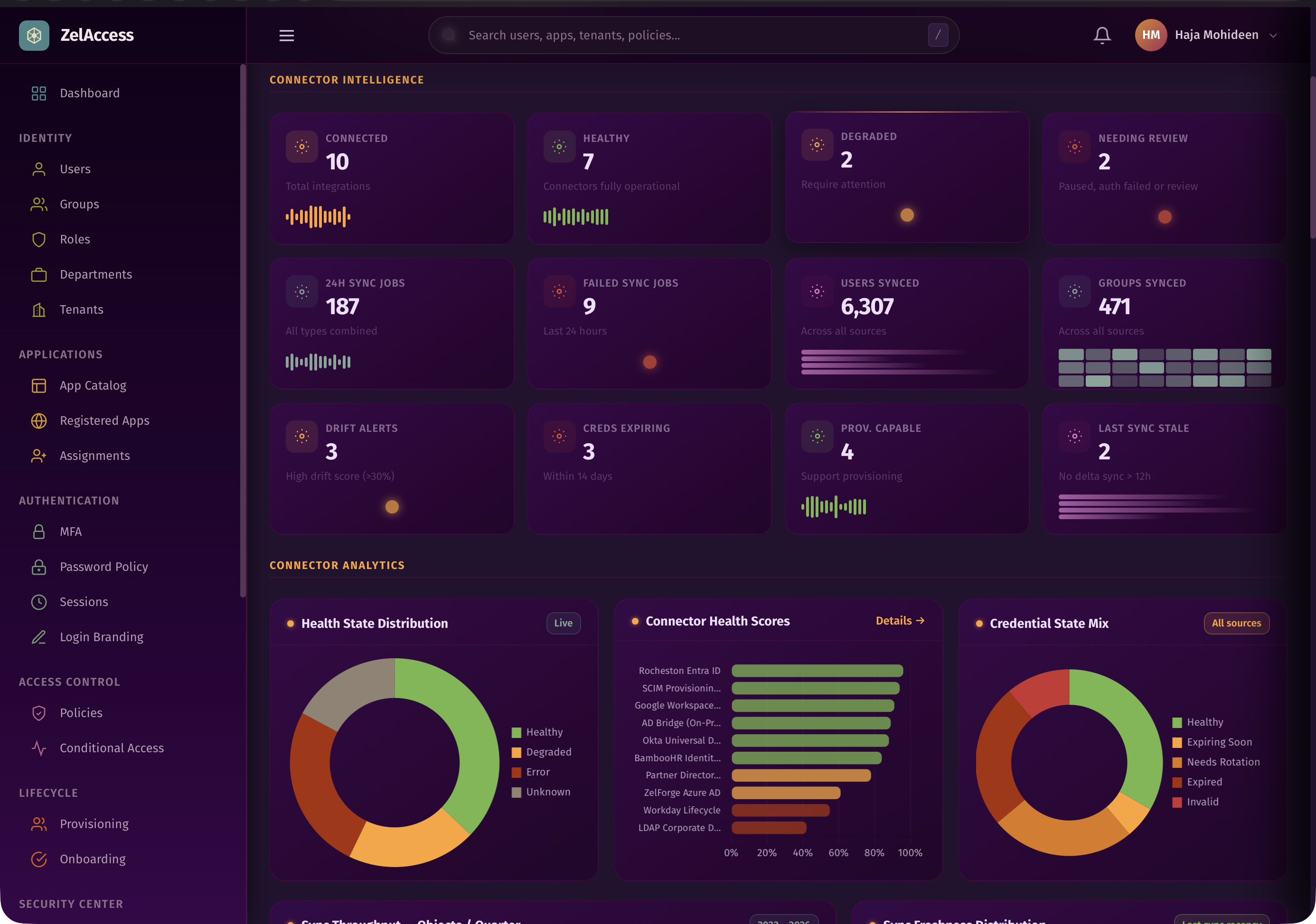1316x924 pixels.
Task: Click the Details link in Connector Health Scores
Action: [899, 621]
